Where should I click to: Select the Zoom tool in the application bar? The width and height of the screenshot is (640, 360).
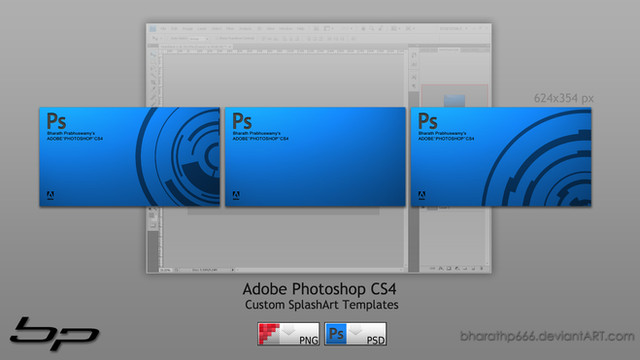click(371, 29)
